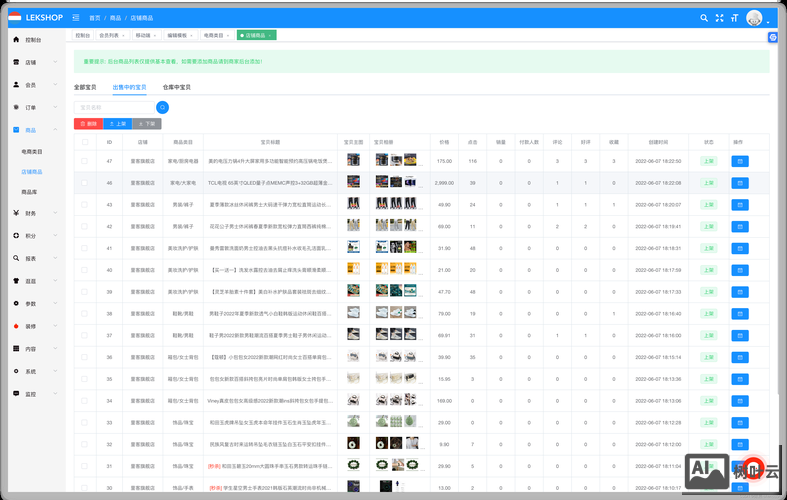This screenshot has height=500, width=787.
Task: Tick the select-all checkbox in table header
Action: [84, 142]
